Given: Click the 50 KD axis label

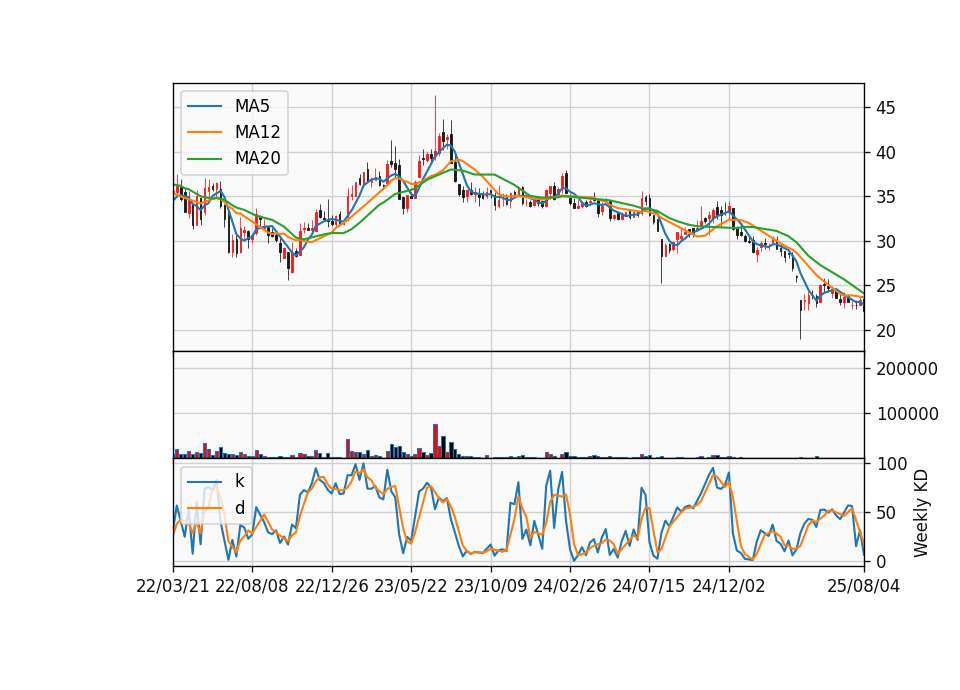Looking at the screenshot, I should 887,512.
